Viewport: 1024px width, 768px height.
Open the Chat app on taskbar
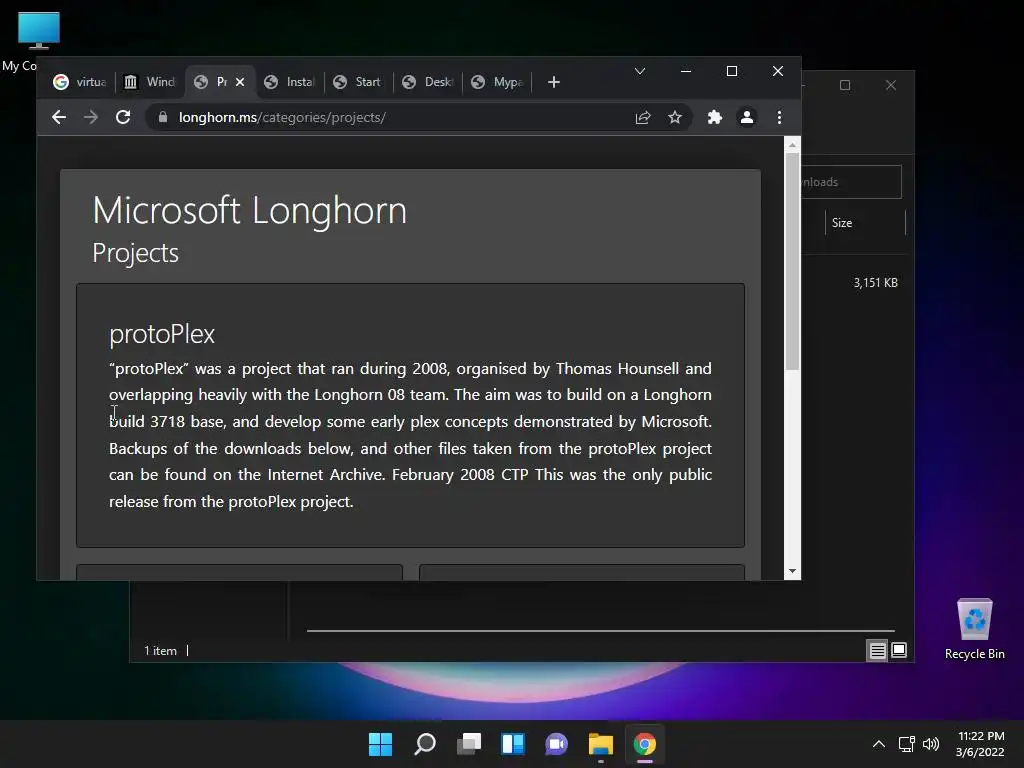tap(556, 744)
